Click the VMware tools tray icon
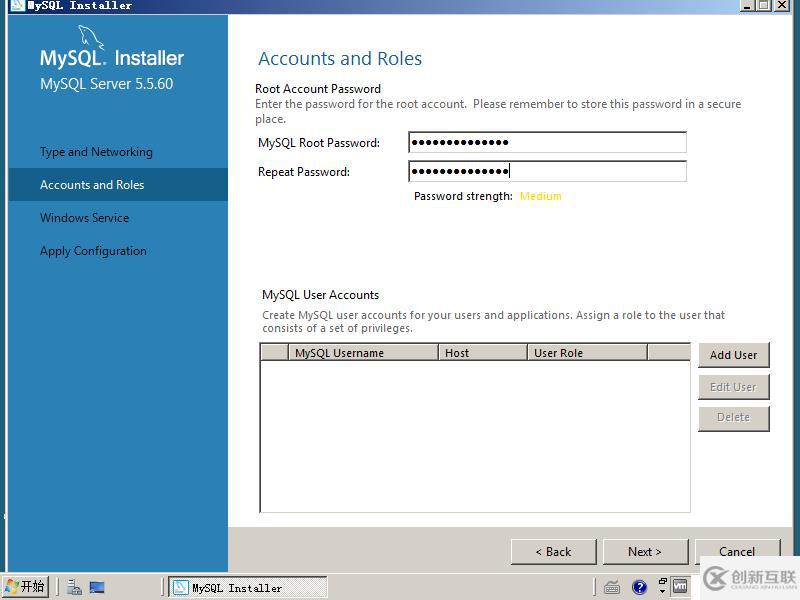 click(x=680, y=587)
